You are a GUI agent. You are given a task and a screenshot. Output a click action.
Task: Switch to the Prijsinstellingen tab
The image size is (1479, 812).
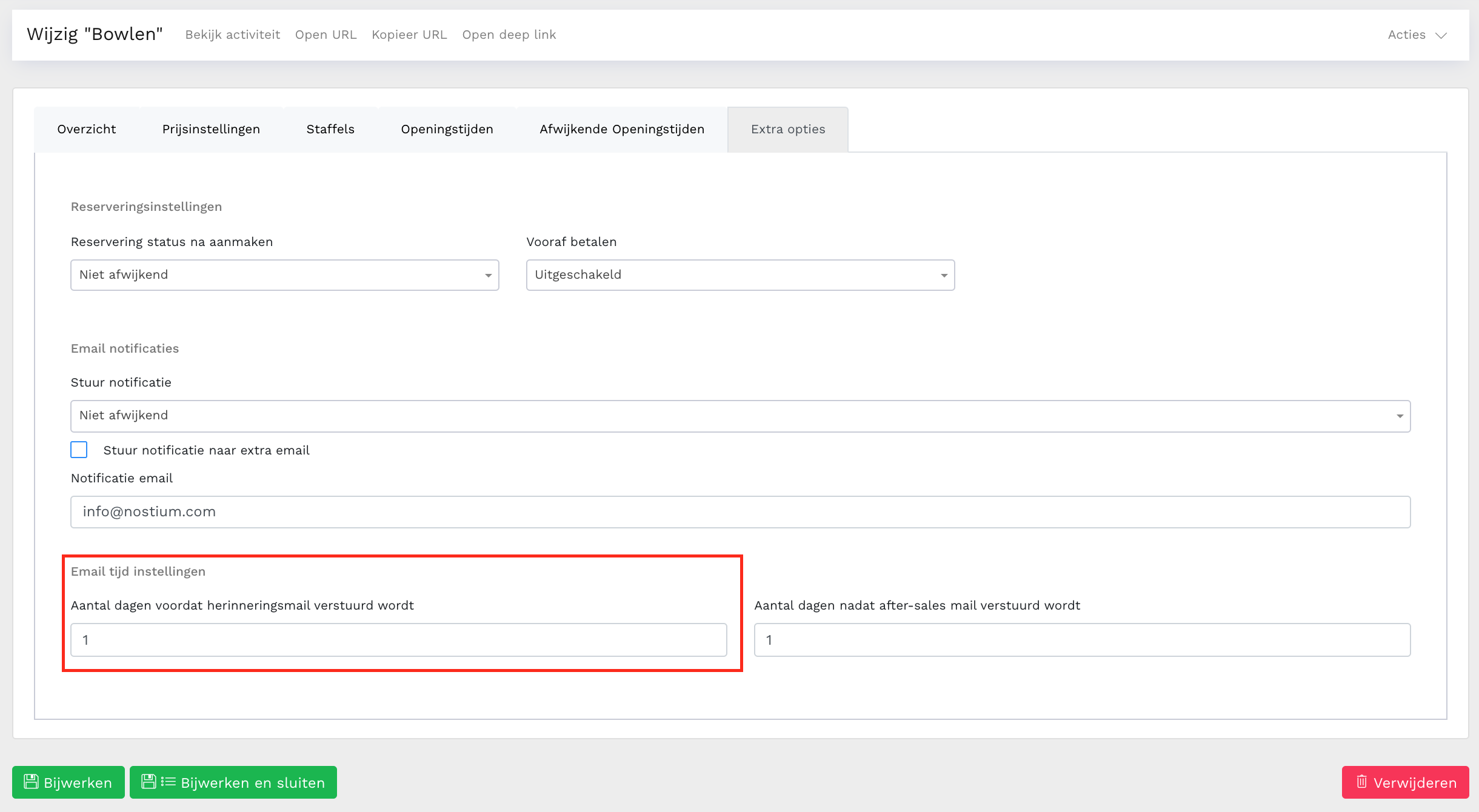coord(211,129)
